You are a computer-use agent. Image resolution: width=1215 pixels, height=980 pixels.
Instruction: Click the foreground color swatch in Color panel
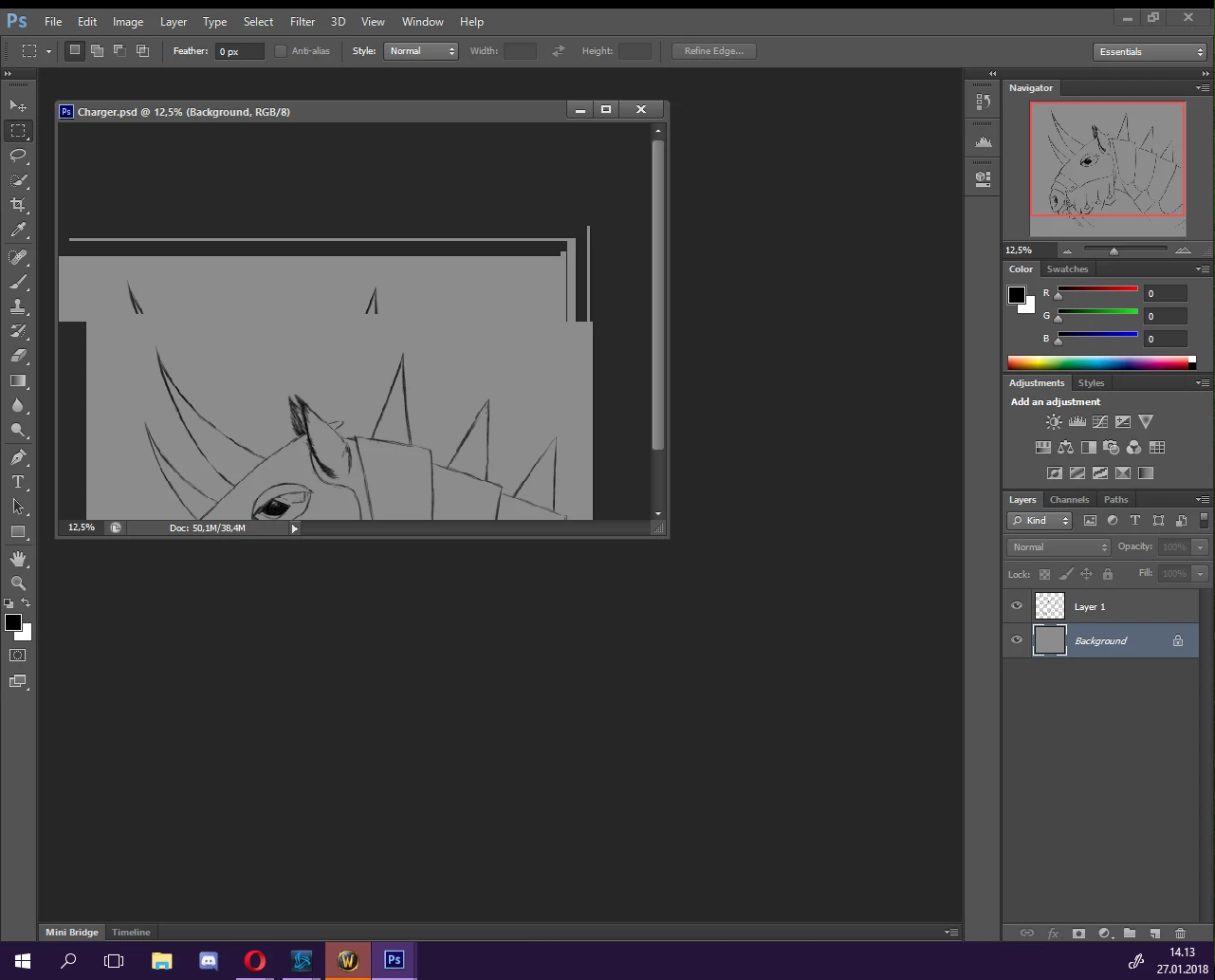tap(1016, 295)
